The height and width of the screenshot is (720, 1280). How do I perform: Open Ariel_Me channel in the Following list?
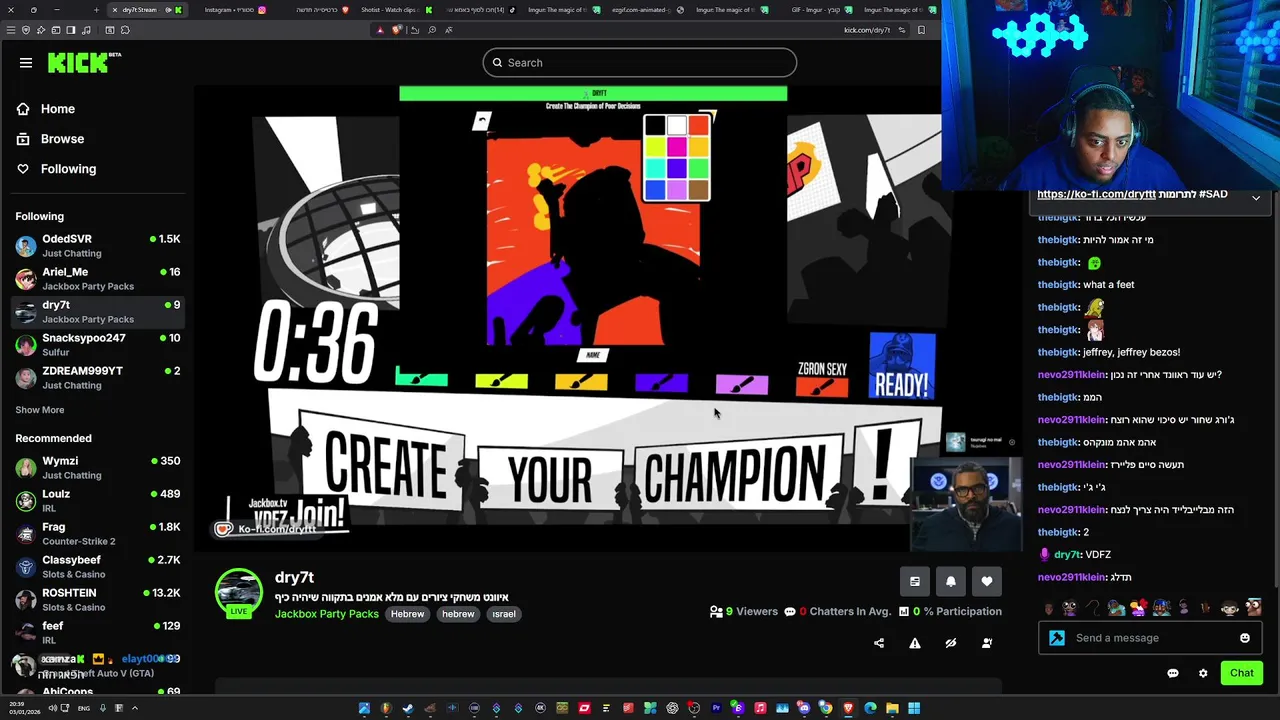[97, 278]
